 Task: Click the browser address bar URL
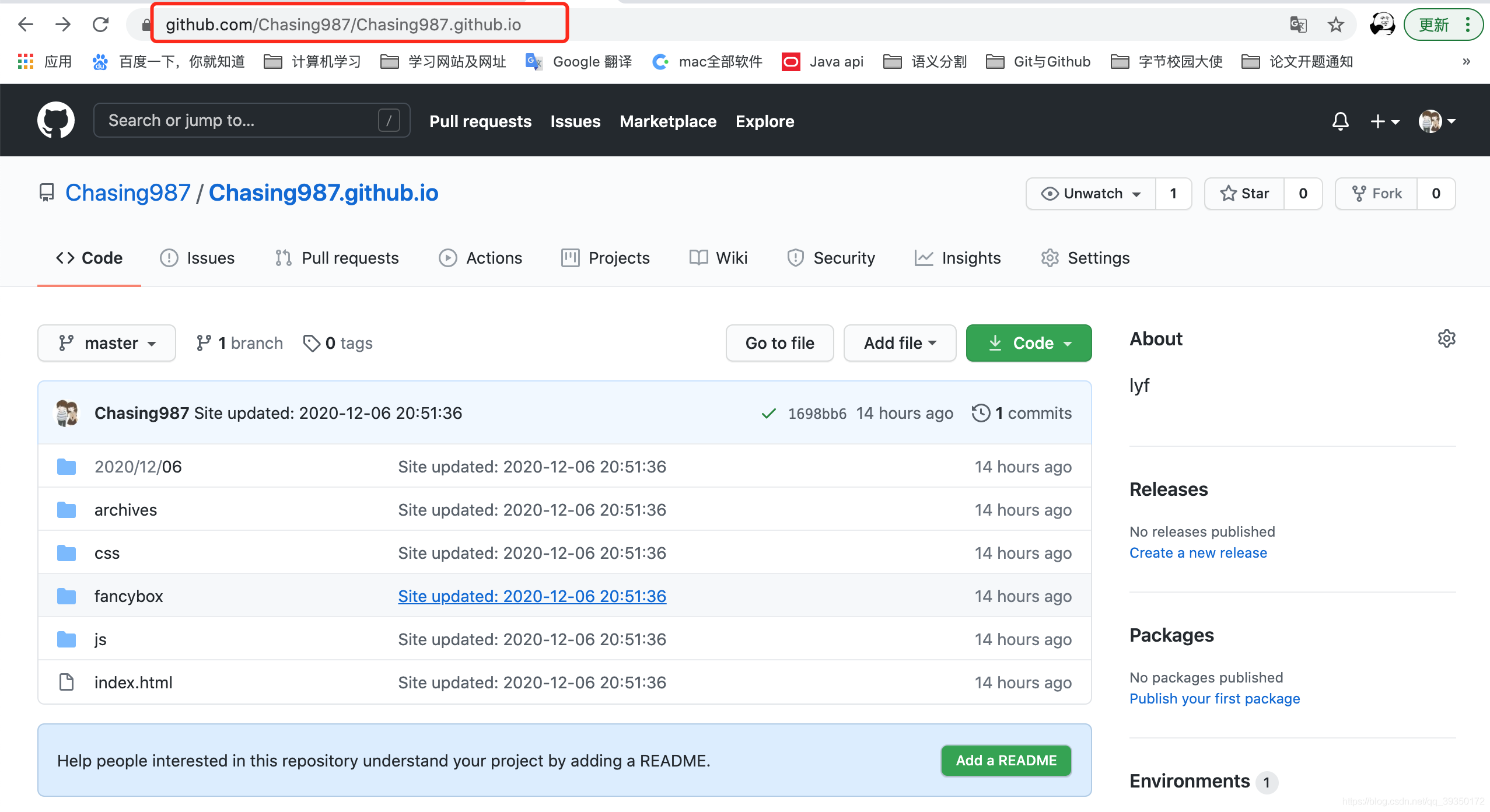click(x=344, y=24)
